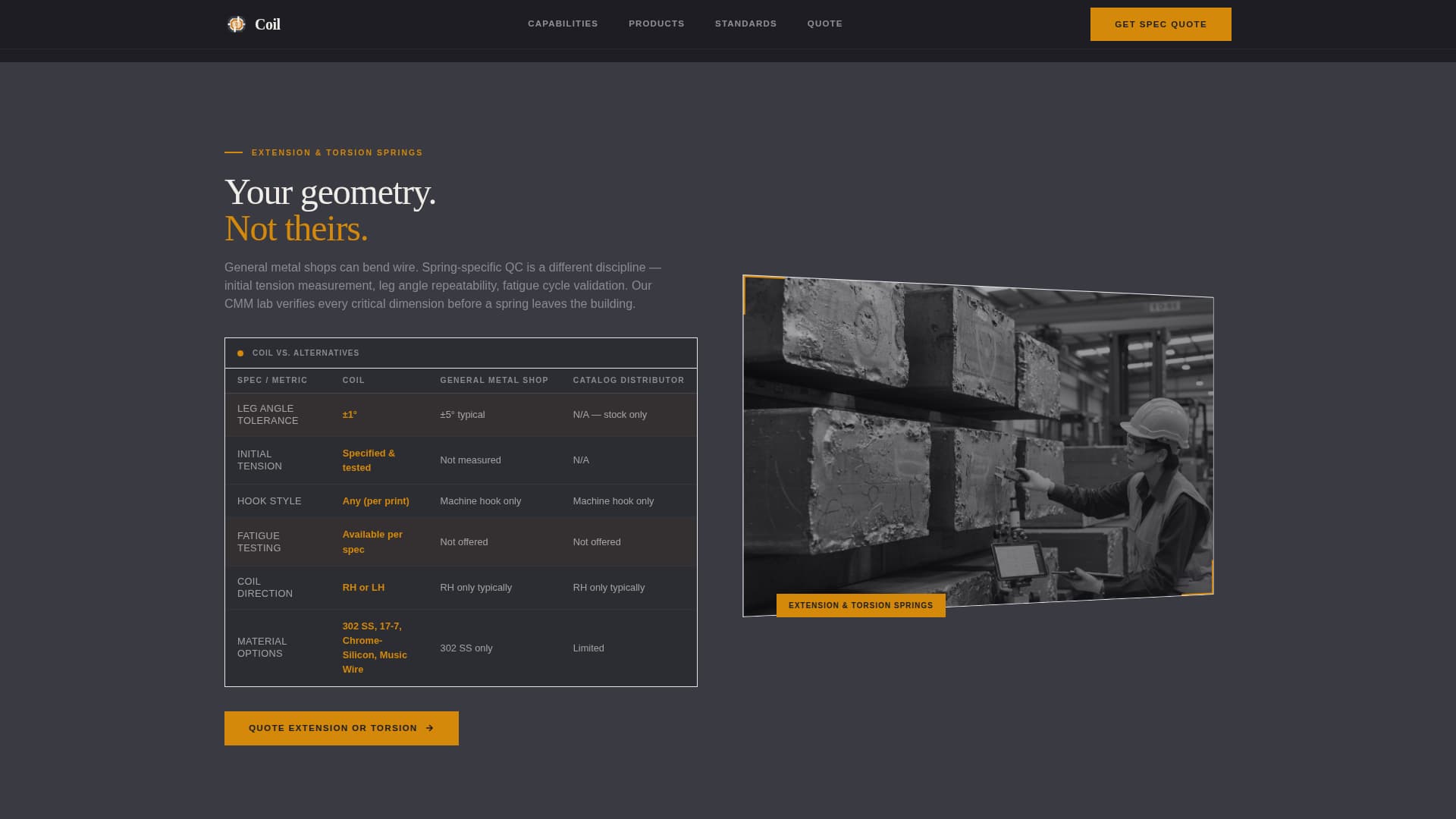The height and width of the screenshot is (819, 1456).
Task: Click the GET SPEC QUOTE button
Action: pyautogui.click(x=1160, y=24)
